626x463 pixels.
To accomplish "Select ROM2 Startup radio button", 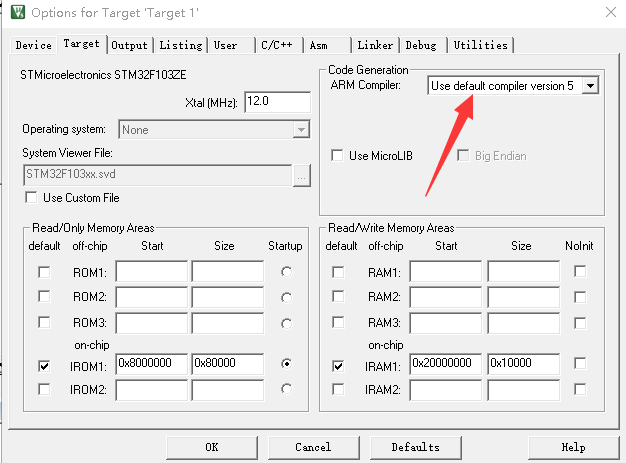I will (x=286, y=298).
